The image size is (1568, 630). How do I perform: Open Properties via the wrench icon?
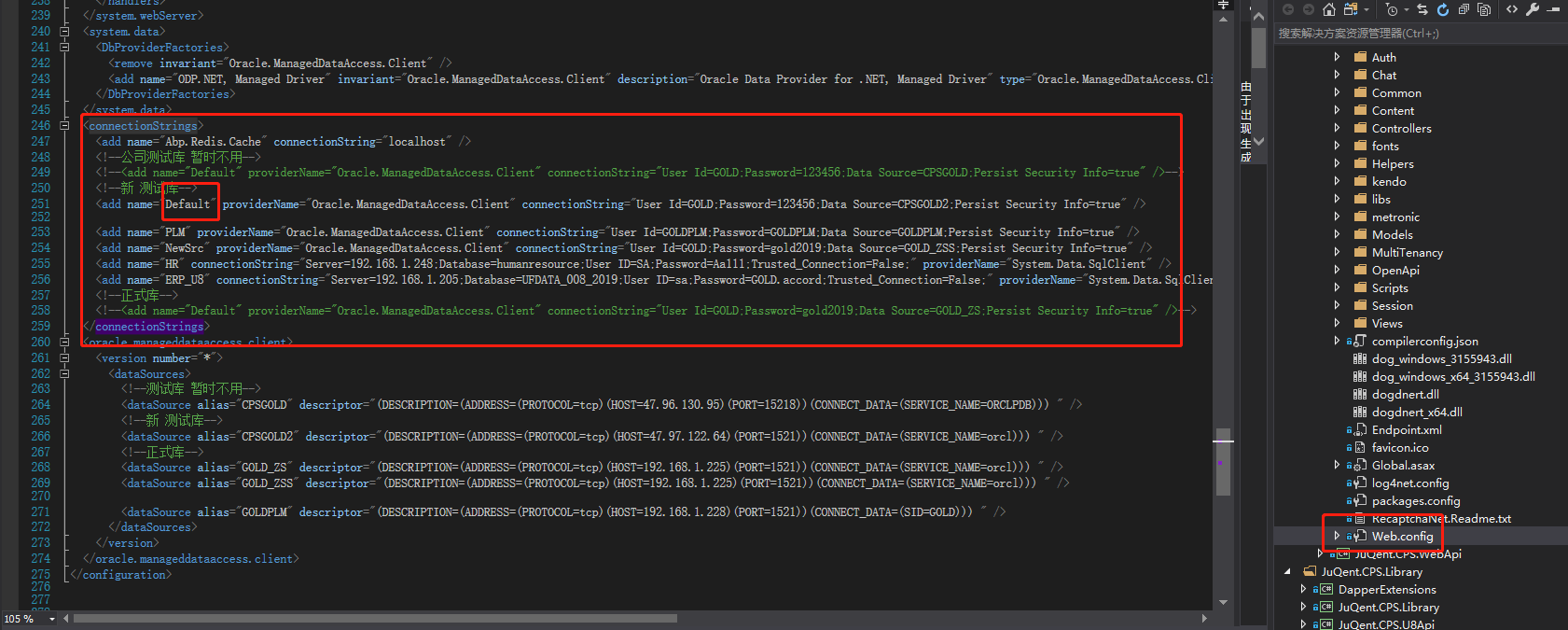coord(1533,9)
